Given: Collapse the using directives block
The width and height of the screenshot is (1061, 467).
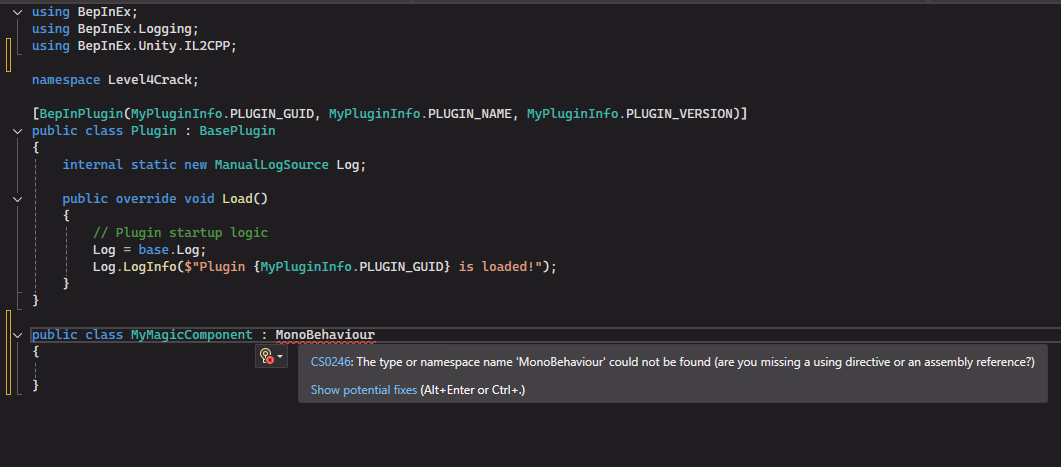Looking at the screenshot, I should (x=16, y=12).
